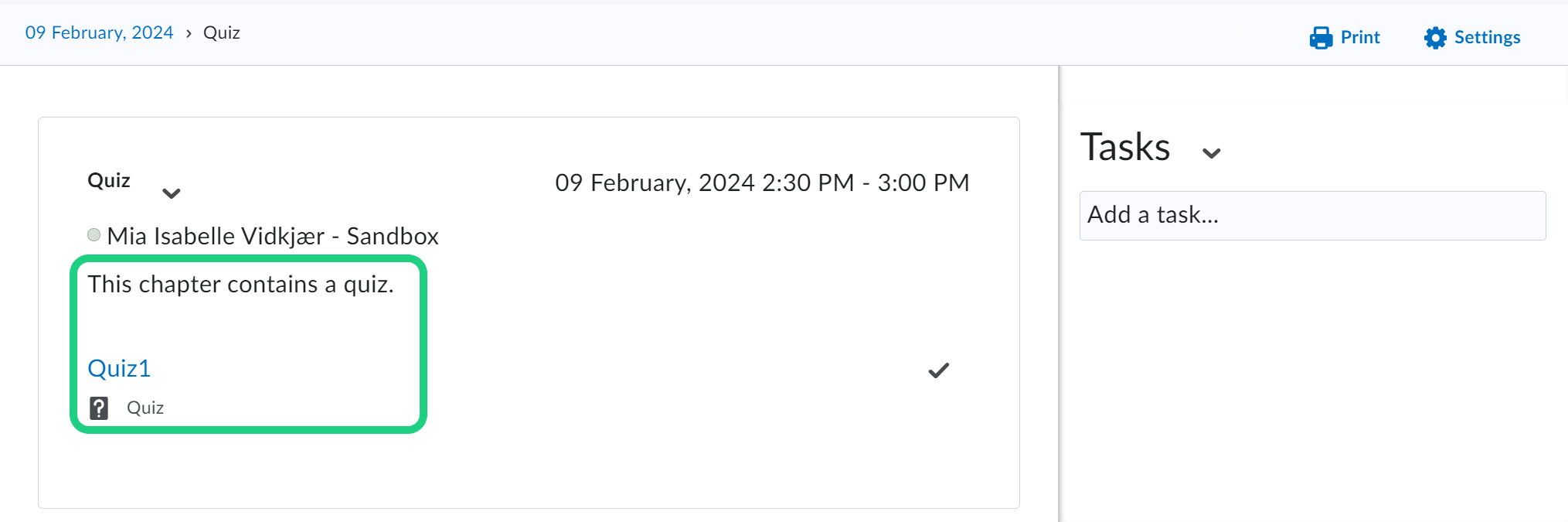
Task: Click the text This chapter contains a quiz
Action: coord(240,285)
